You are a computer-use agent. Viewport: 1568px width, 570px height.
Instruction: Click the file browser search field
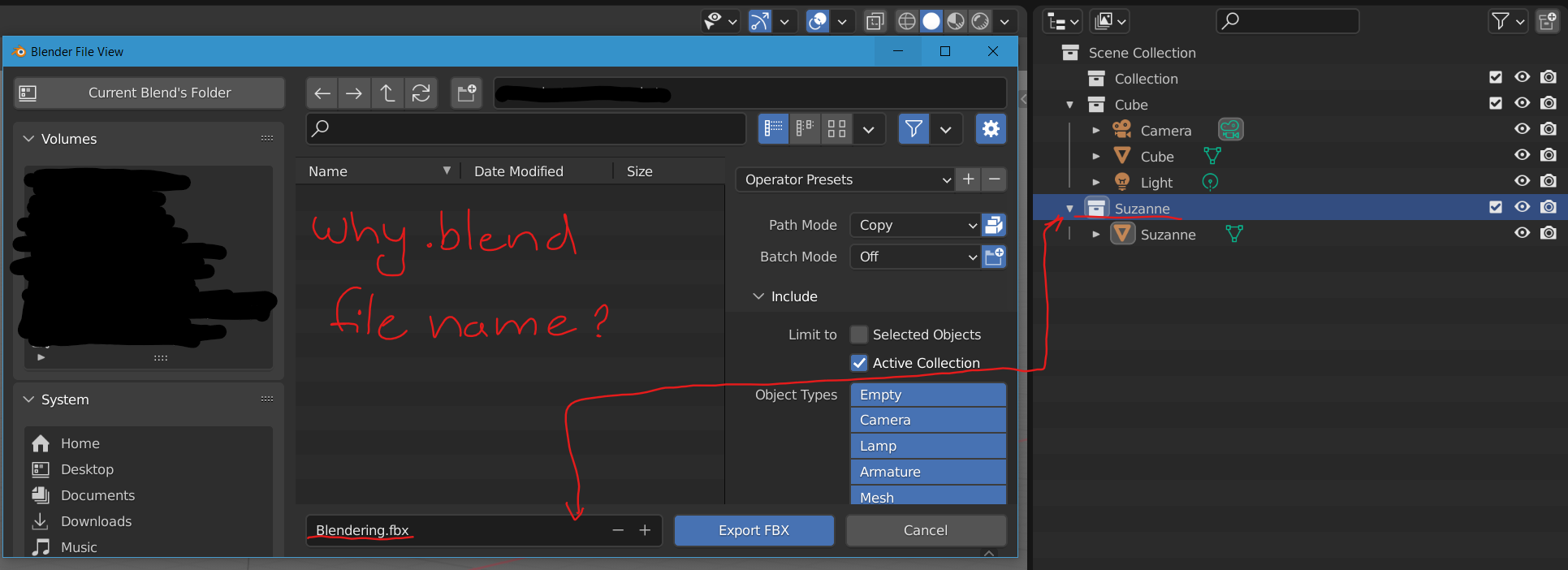pyautogui.click(x=525, y=128)
